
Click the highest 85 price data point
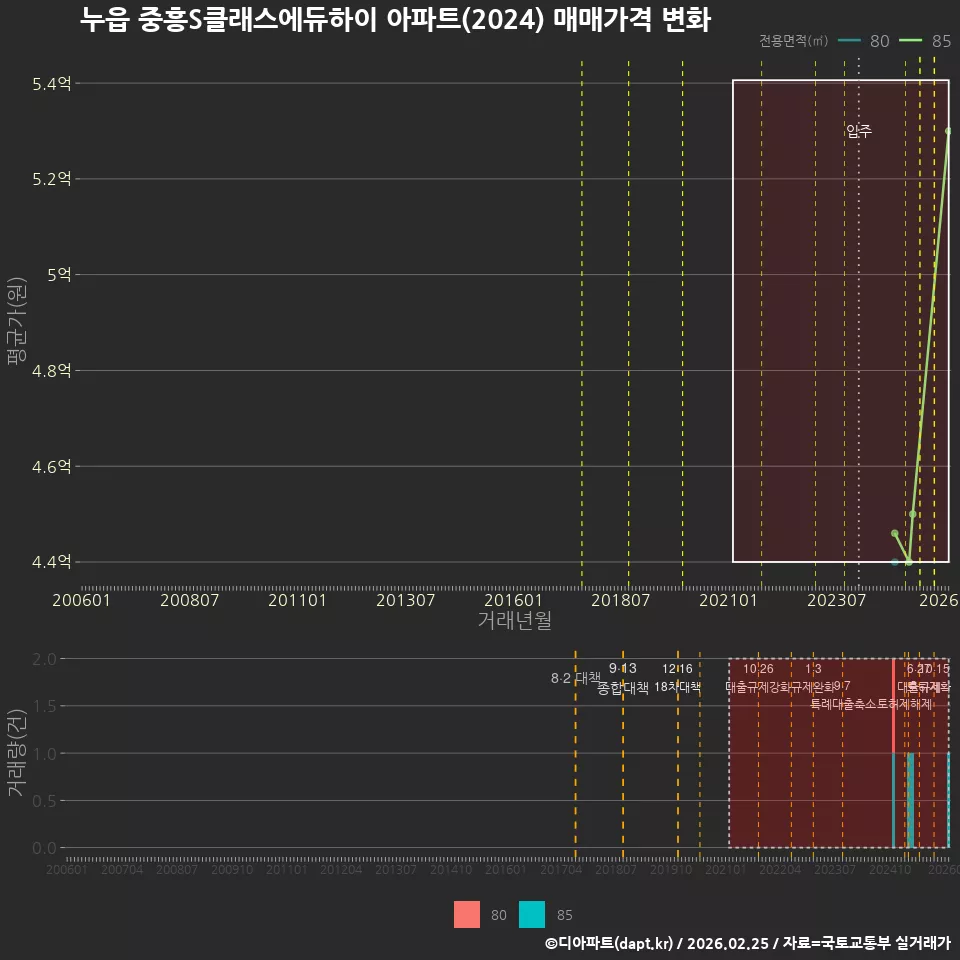click(x=948, y=131)
